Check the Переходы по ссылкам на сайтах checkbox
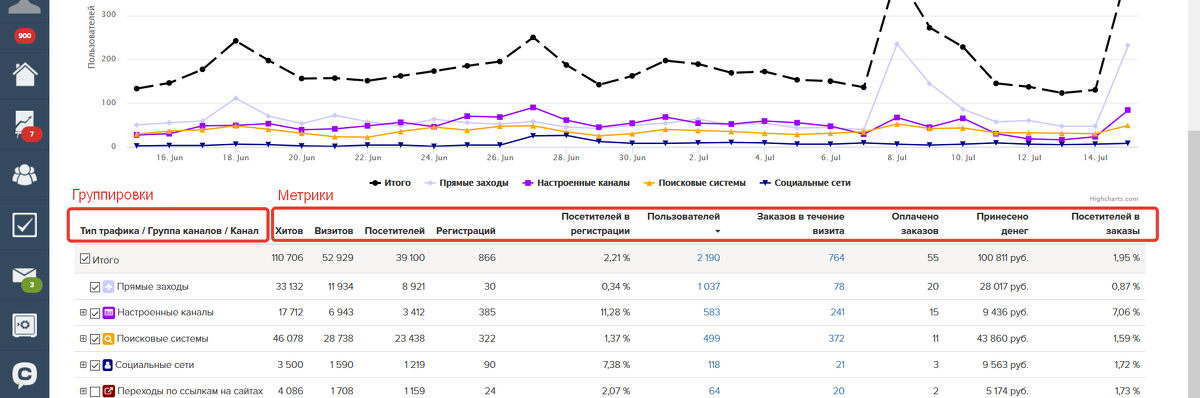1200x398 pixels. (x=95, y=391)
